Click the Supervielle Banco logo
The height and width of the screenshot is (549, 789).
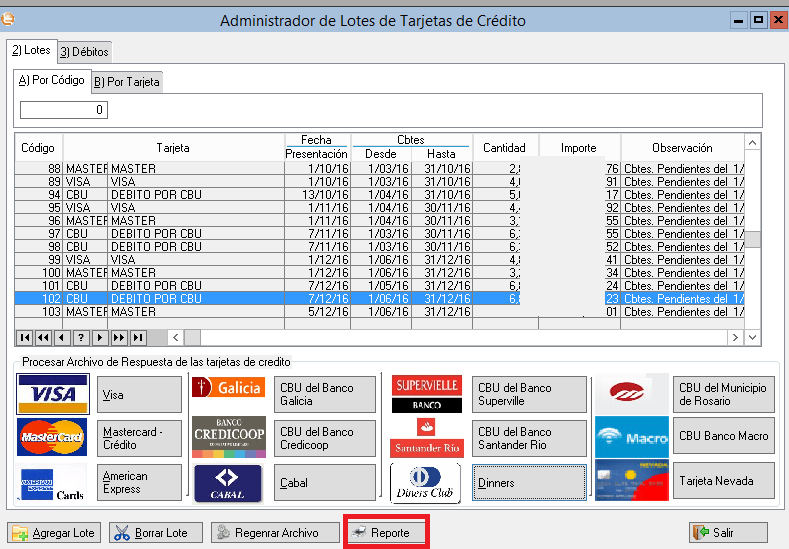click(426, 394)
